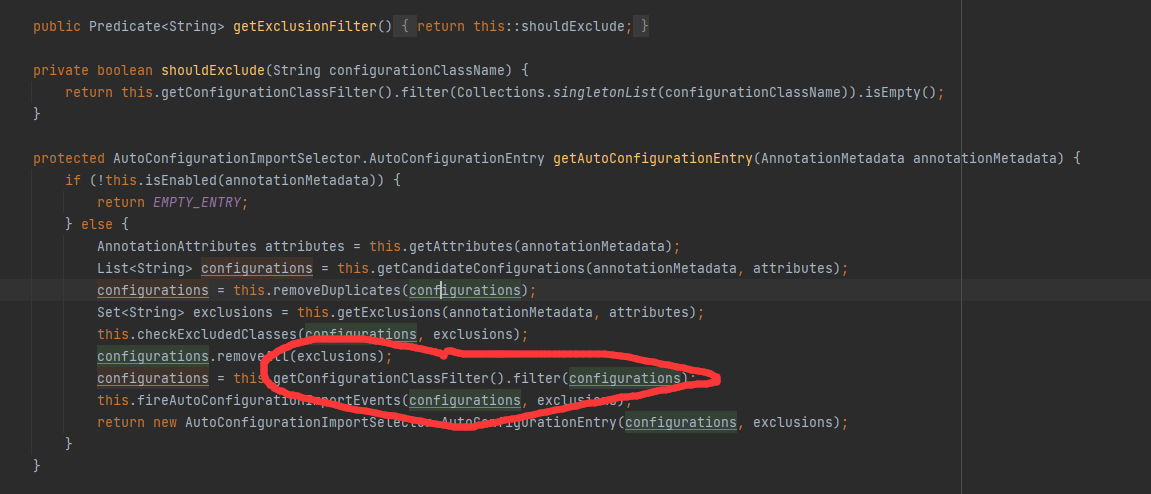Click the EMPTY_ENTRY constant
1151x494 pixels.
tap(197, 203)
